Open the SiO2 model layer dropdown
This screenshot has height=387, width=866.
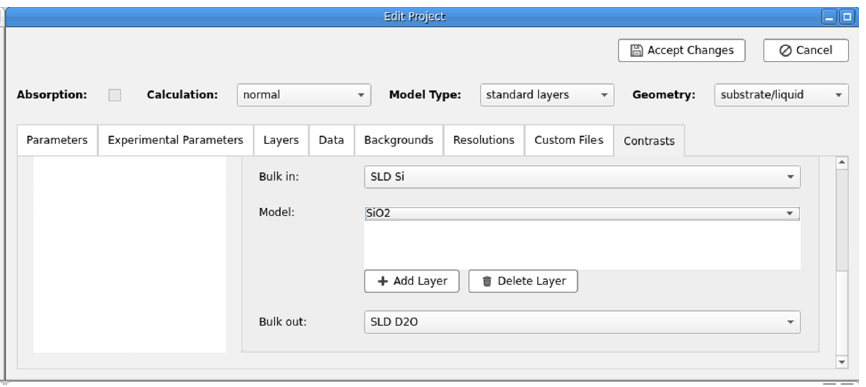coord(582,214)
